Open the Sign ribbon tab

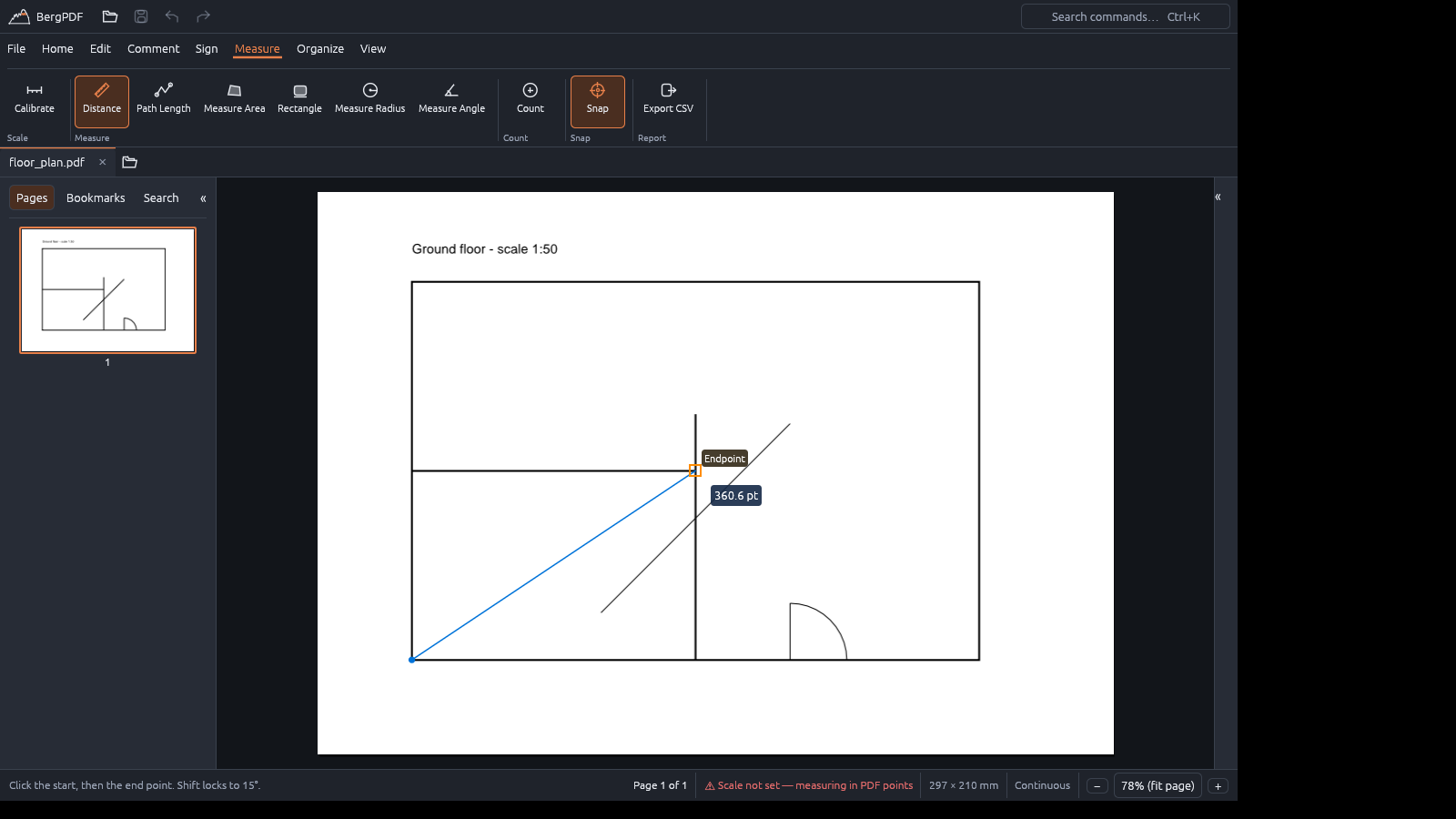207,49
